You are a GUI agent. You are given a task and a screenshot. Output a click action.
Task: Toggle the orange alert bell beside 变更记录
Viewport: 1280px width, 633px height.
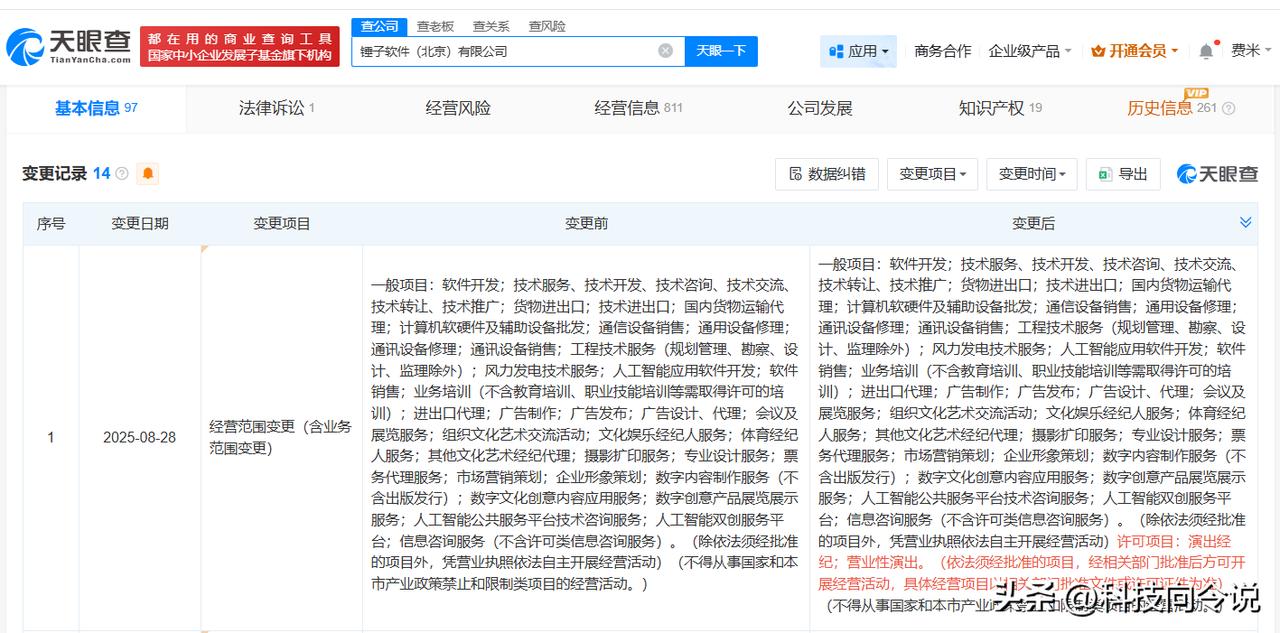(148, 174)
